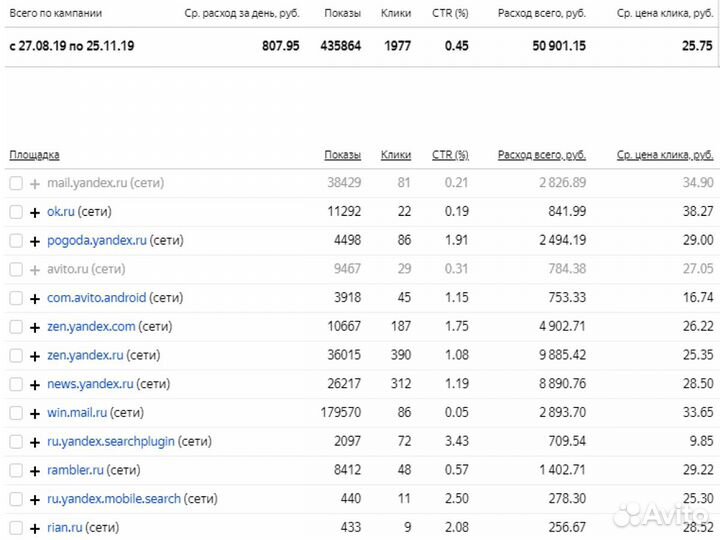Sort by Показы column header
This screenshot has height=540, width=720.
[x=342, y=155]
